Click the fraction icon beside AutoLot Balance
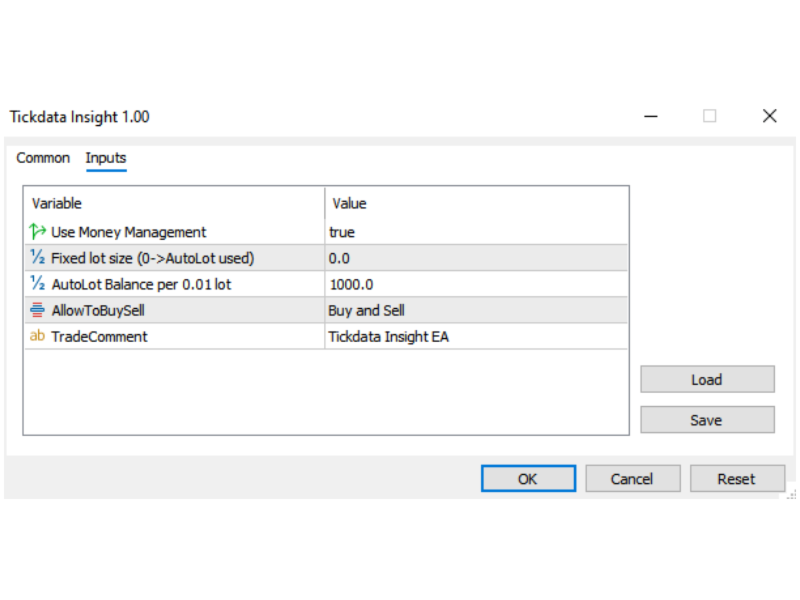This screenshot has width=800, height=600. (x=38, y=283)
